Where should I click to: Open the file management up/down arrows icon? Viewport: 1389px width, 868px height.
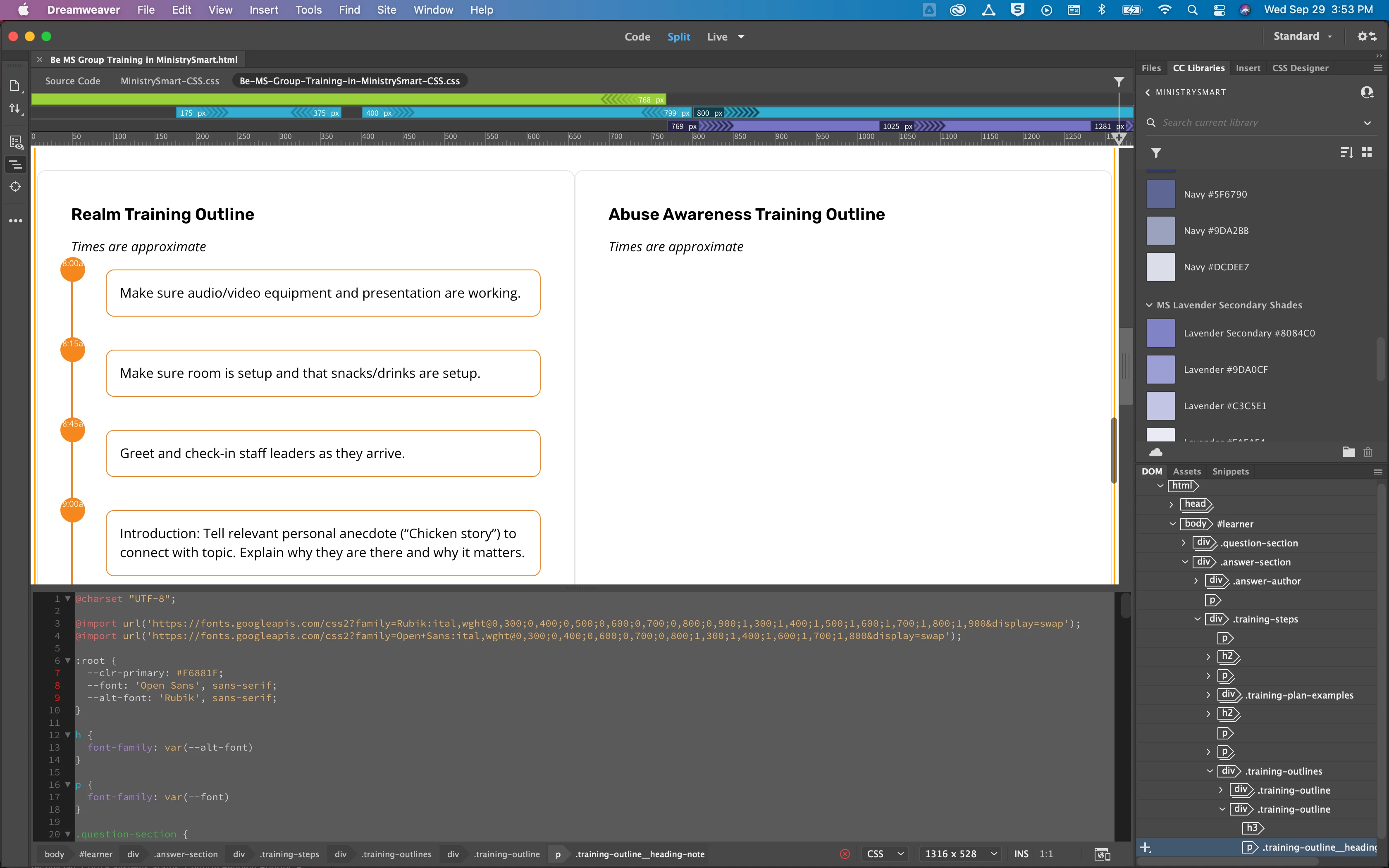click(x=15, y=108)
